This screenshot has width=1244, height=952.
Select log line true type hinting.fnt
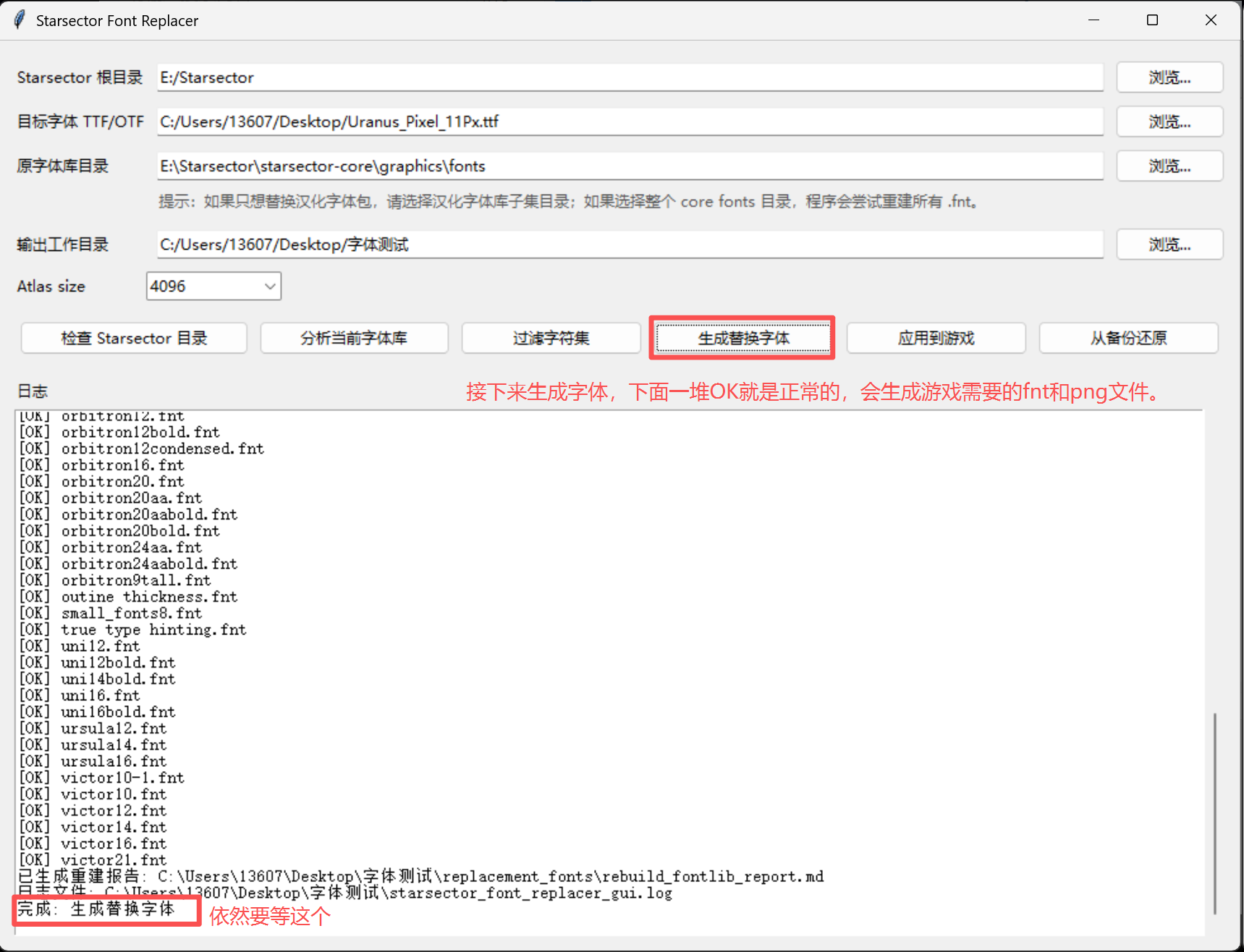(x=132, y=629)
